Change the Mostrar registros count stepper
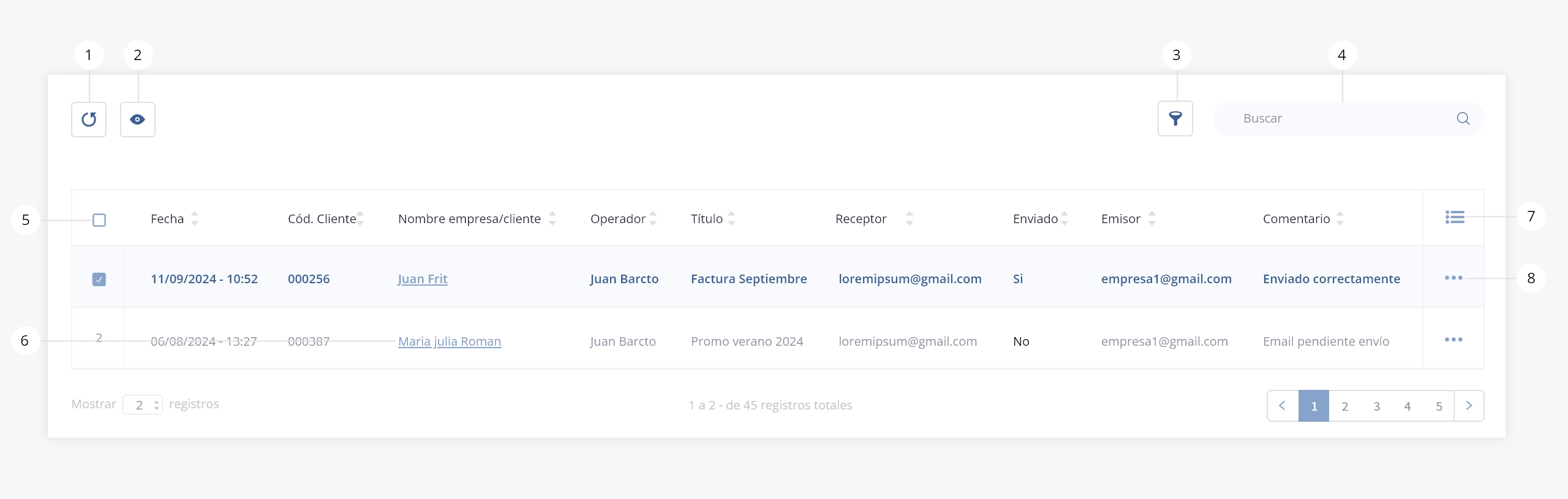 [156, 405]
